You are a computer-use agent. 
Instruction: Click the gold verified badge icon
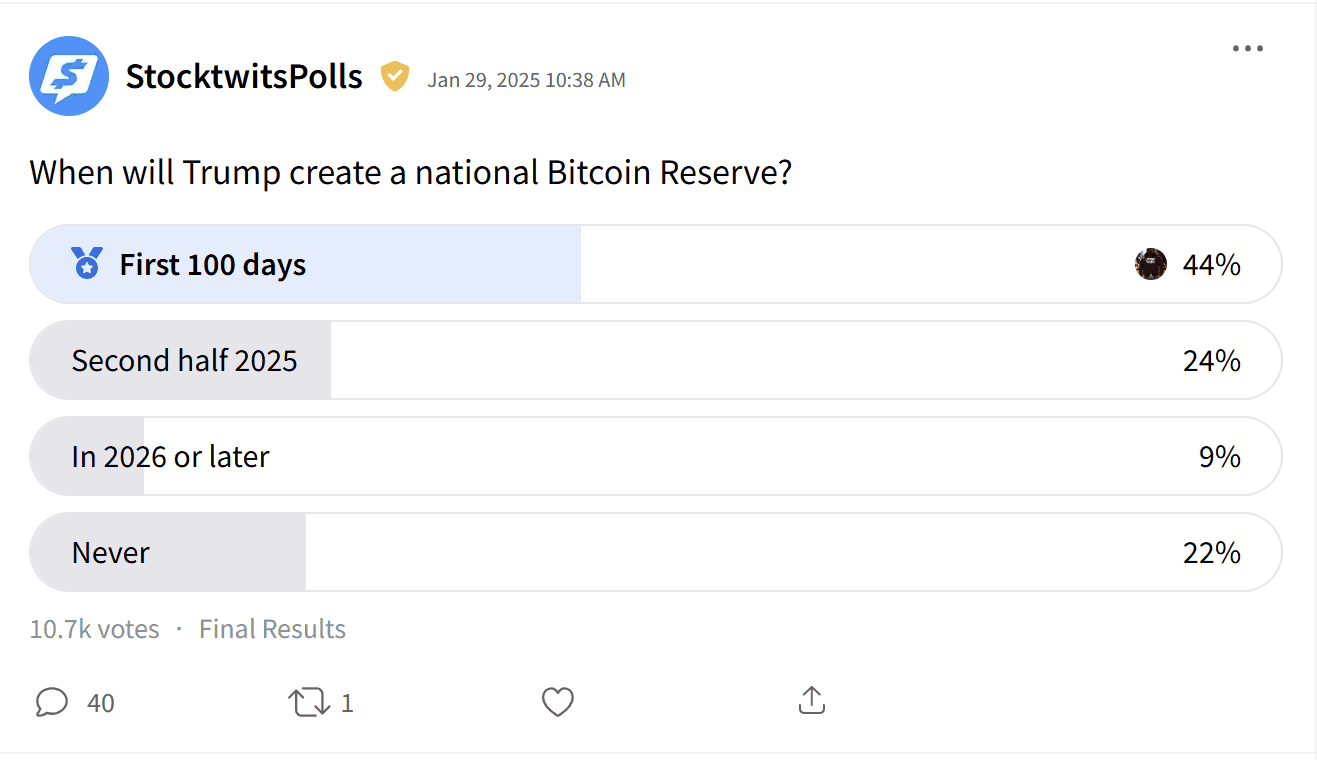[395, 76]
